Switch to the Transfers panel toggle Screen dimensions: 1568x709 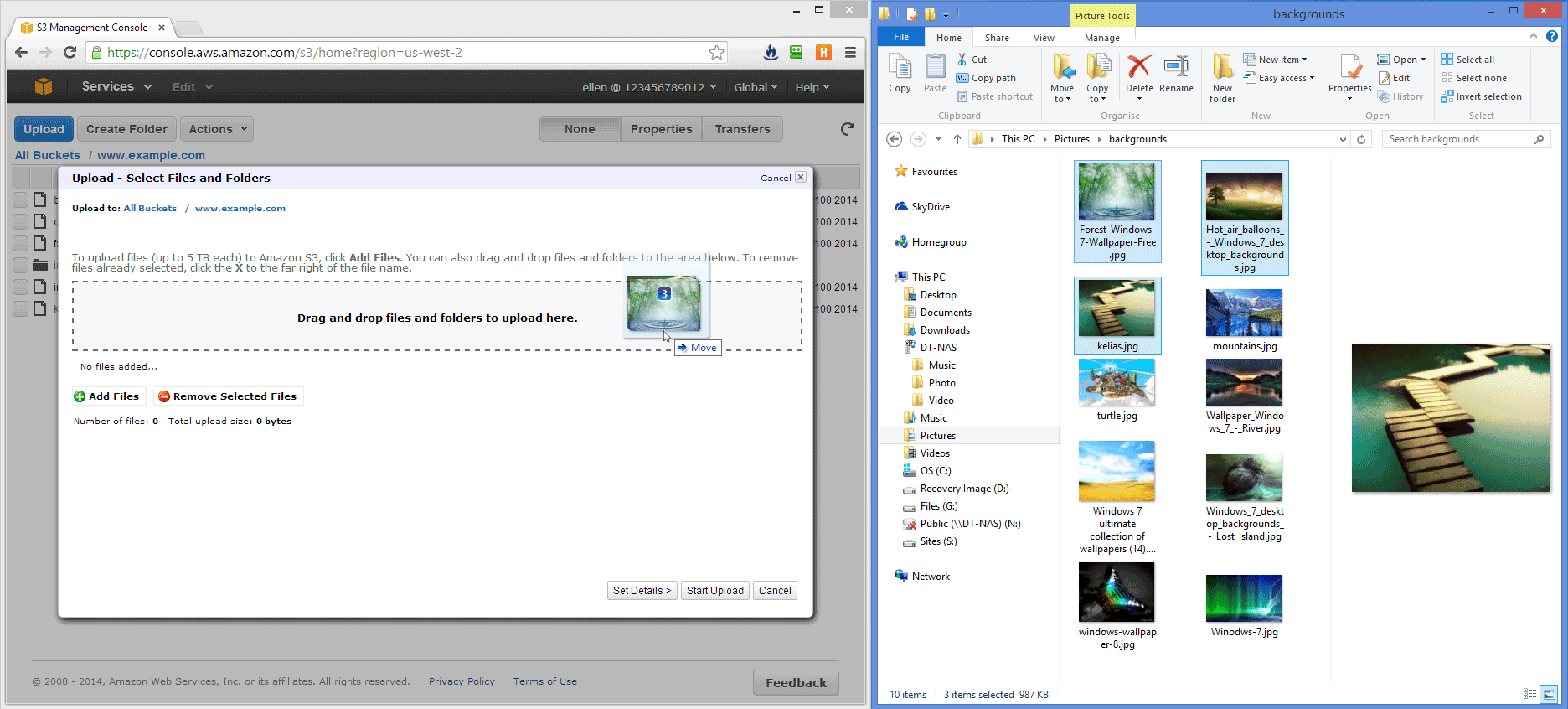point(742,129)
